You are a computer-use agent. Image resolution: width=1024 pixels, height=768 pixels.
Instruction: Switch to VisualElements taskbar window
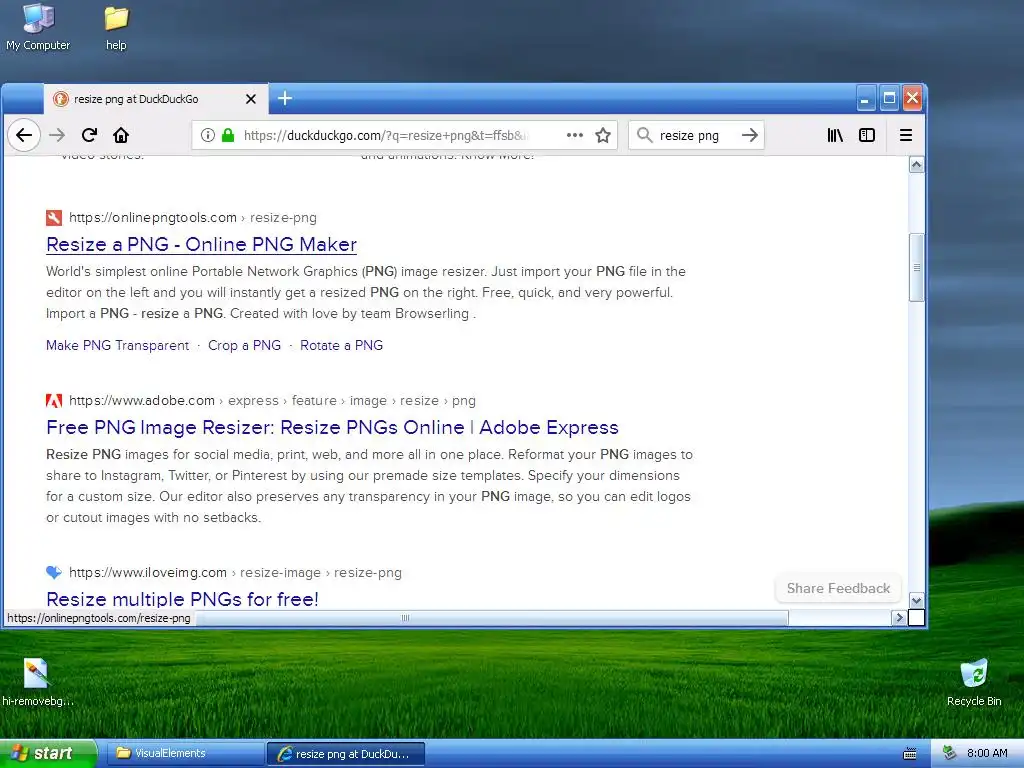pos(185,754)
